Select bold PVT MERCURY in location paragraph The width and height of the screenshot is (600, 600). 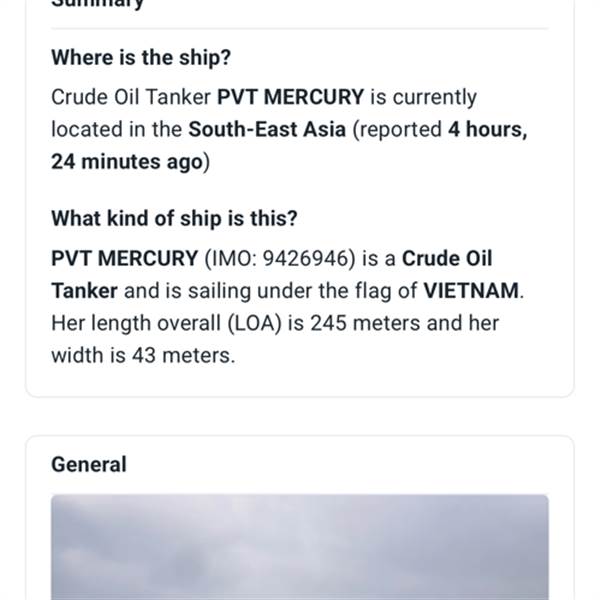291,97
